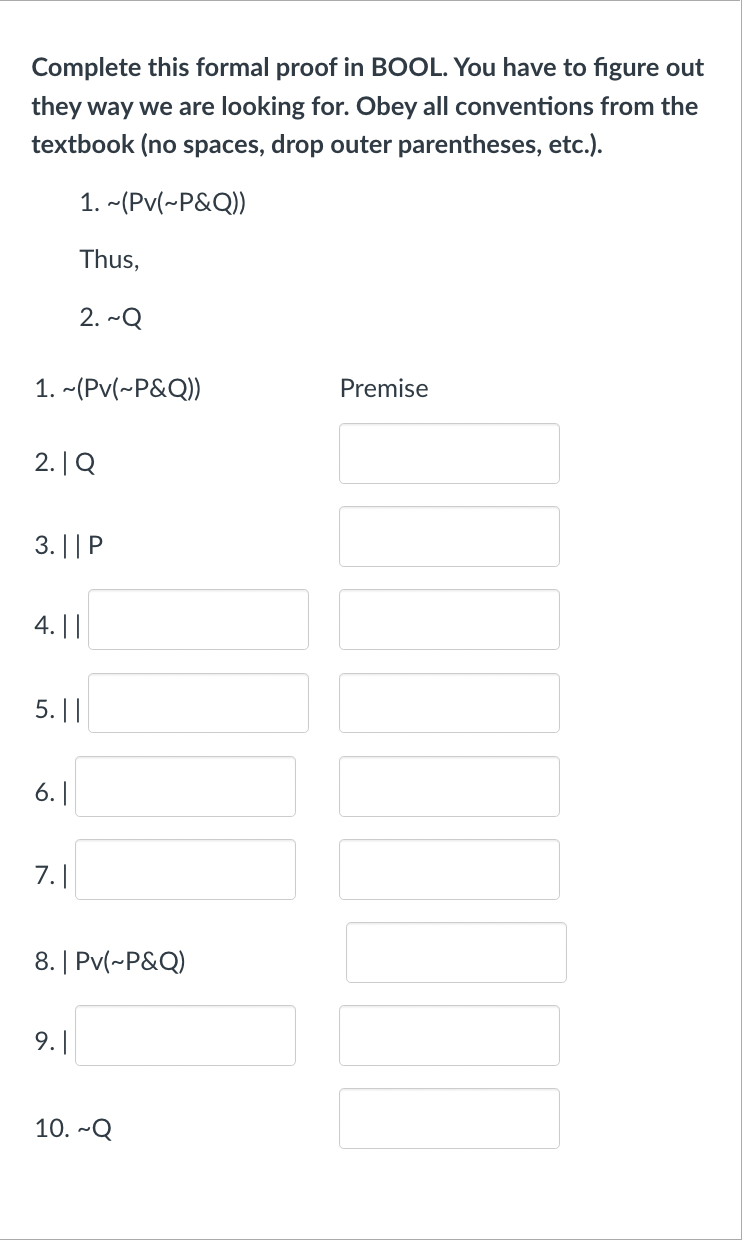Click the formula input box on line 4
The height and width of the screenshot is (1240, 744).
(197, 619)
